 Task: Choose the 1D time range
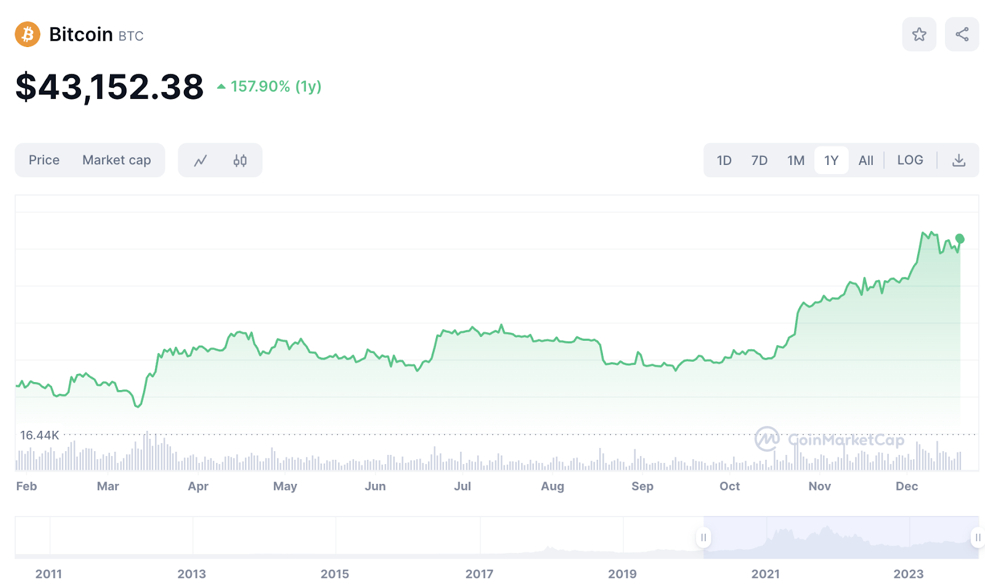(724, 160)
